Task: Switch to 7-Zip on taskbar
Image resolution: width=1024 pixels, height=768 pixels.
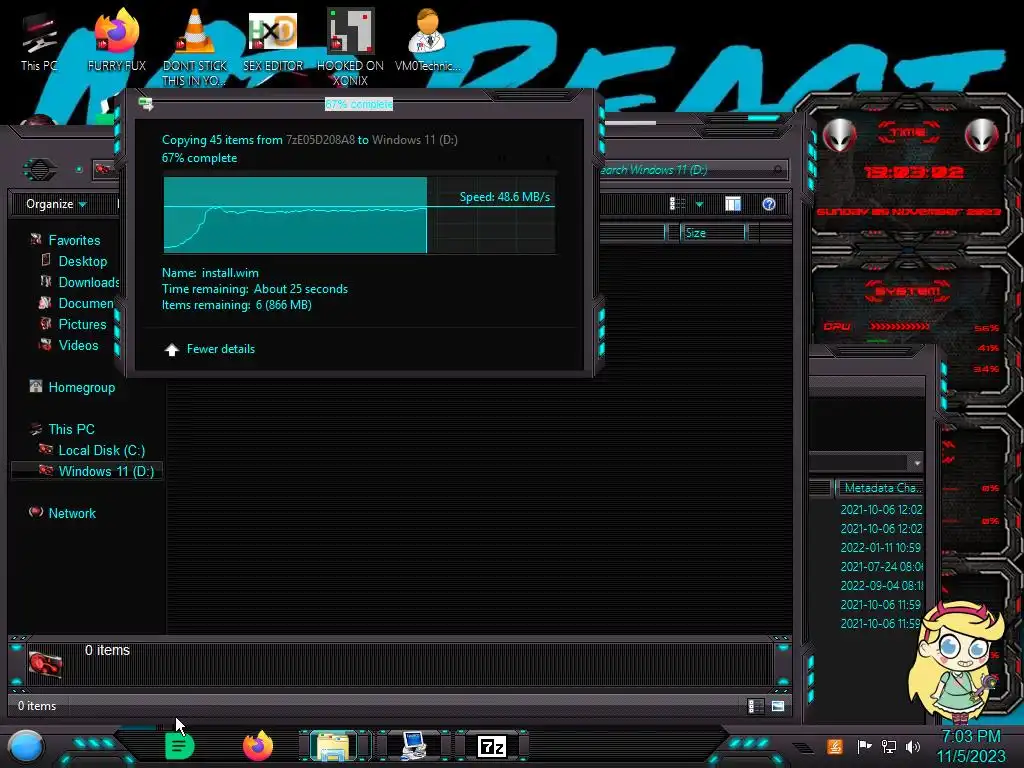Action: [x=492, y=746]
